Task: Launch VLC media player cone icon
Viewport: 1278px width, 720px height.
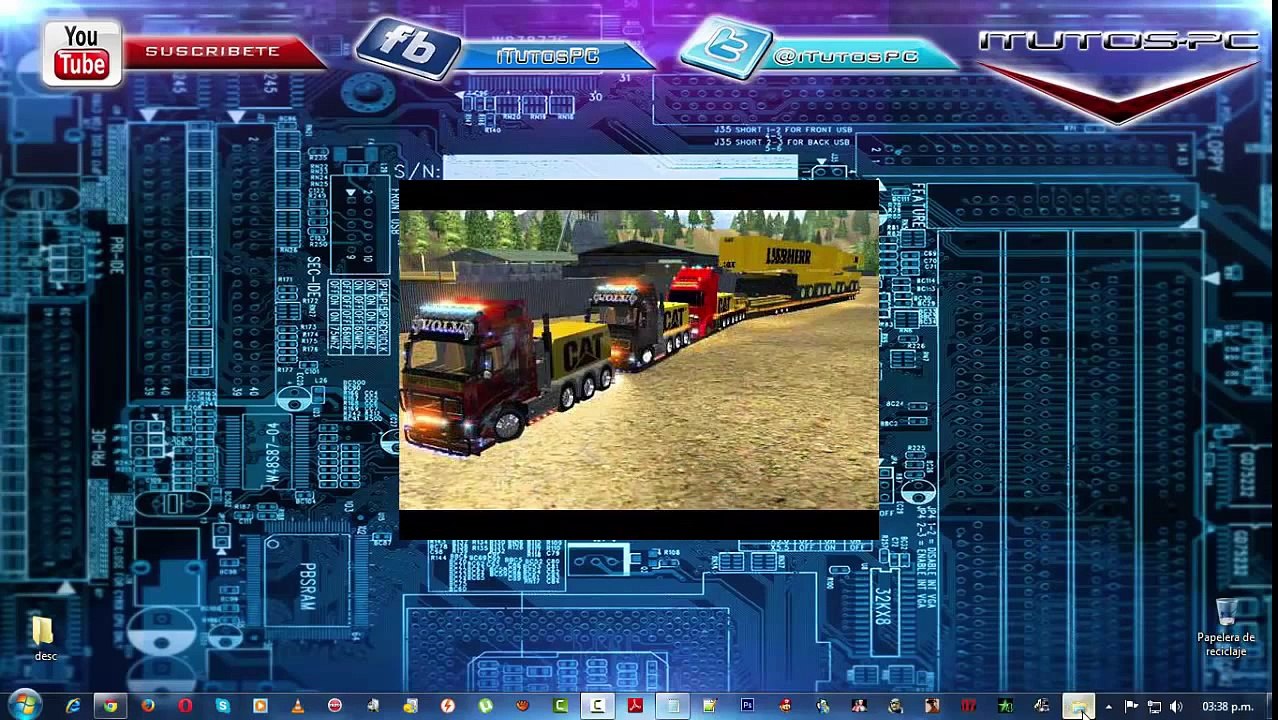Action: click(x=297, y=706)
